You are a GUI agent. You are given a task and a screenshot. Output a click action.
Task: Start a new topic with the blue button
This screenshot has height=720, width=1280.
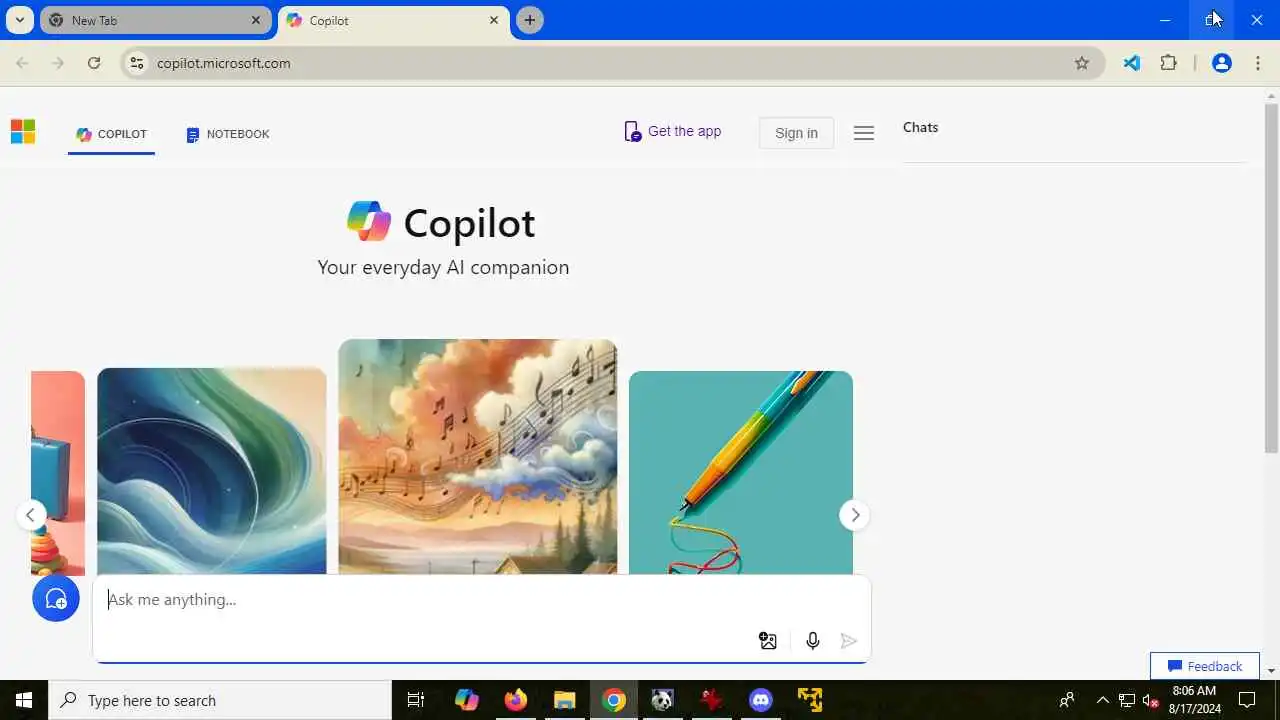pos(56,598)
